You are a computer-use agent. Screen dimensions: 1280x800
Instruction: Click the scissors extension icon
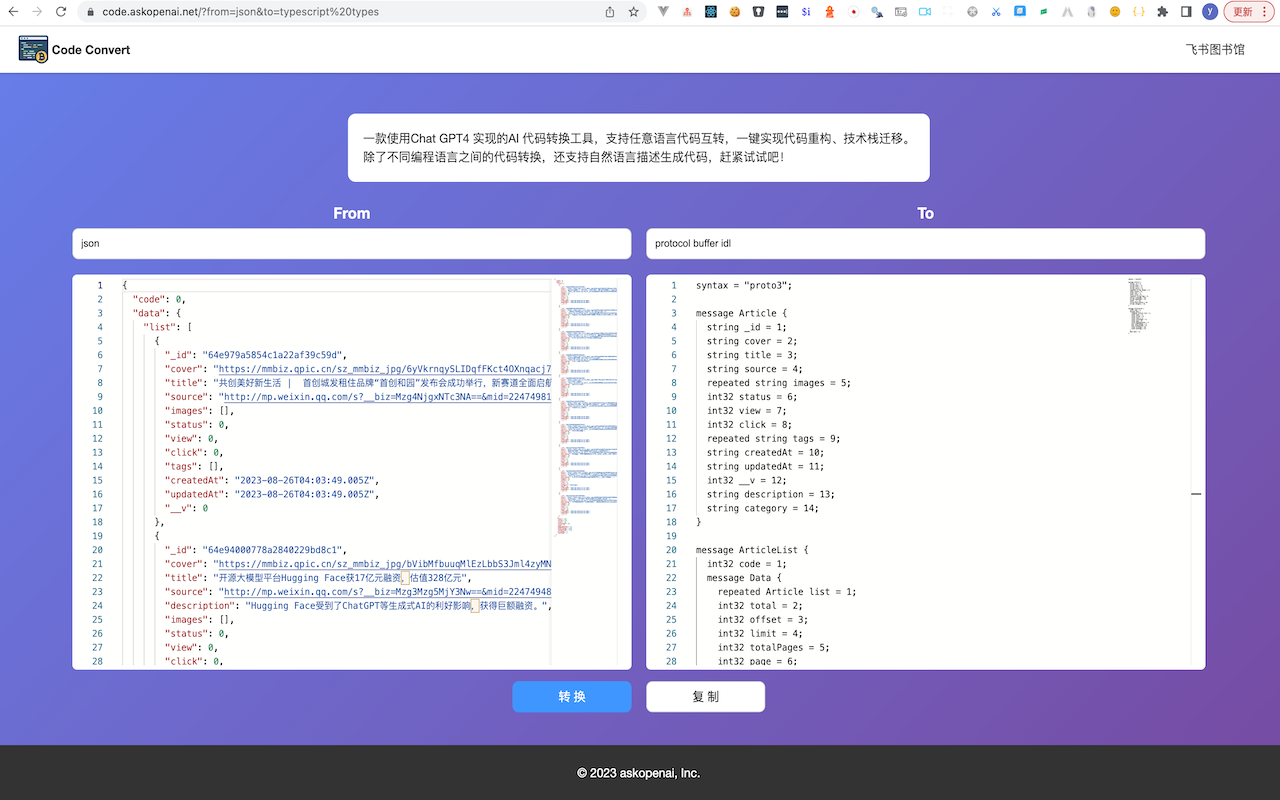click(995, 12)
